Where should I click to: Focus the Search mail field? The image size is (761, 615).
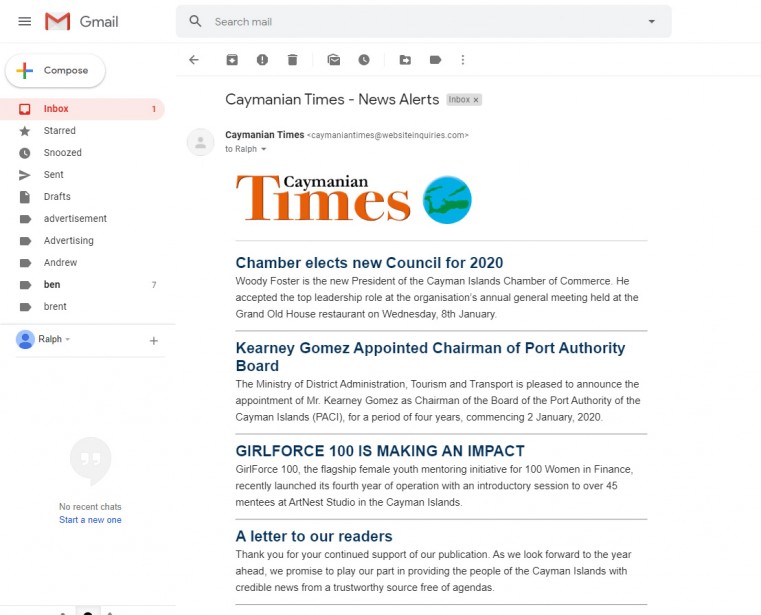(x=423, y=21)
